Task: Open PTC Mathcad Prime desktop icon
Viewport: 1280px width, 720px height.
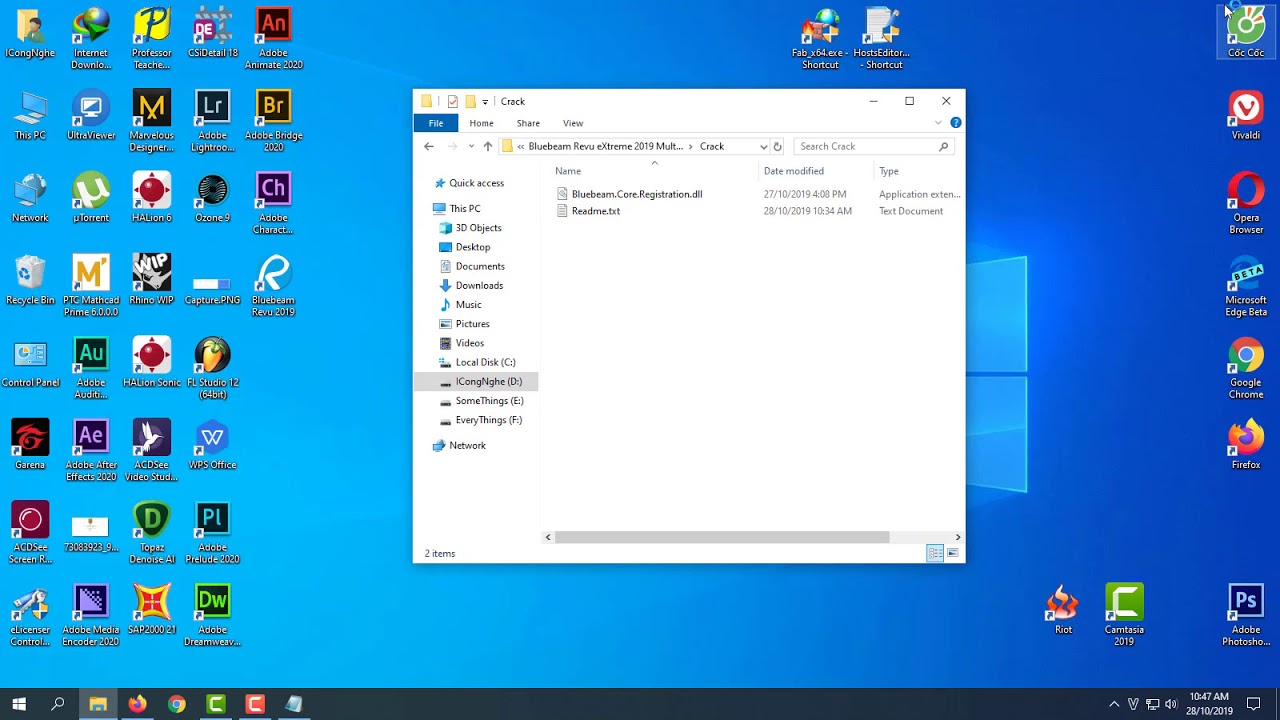Action: click(x=91, y=286)
